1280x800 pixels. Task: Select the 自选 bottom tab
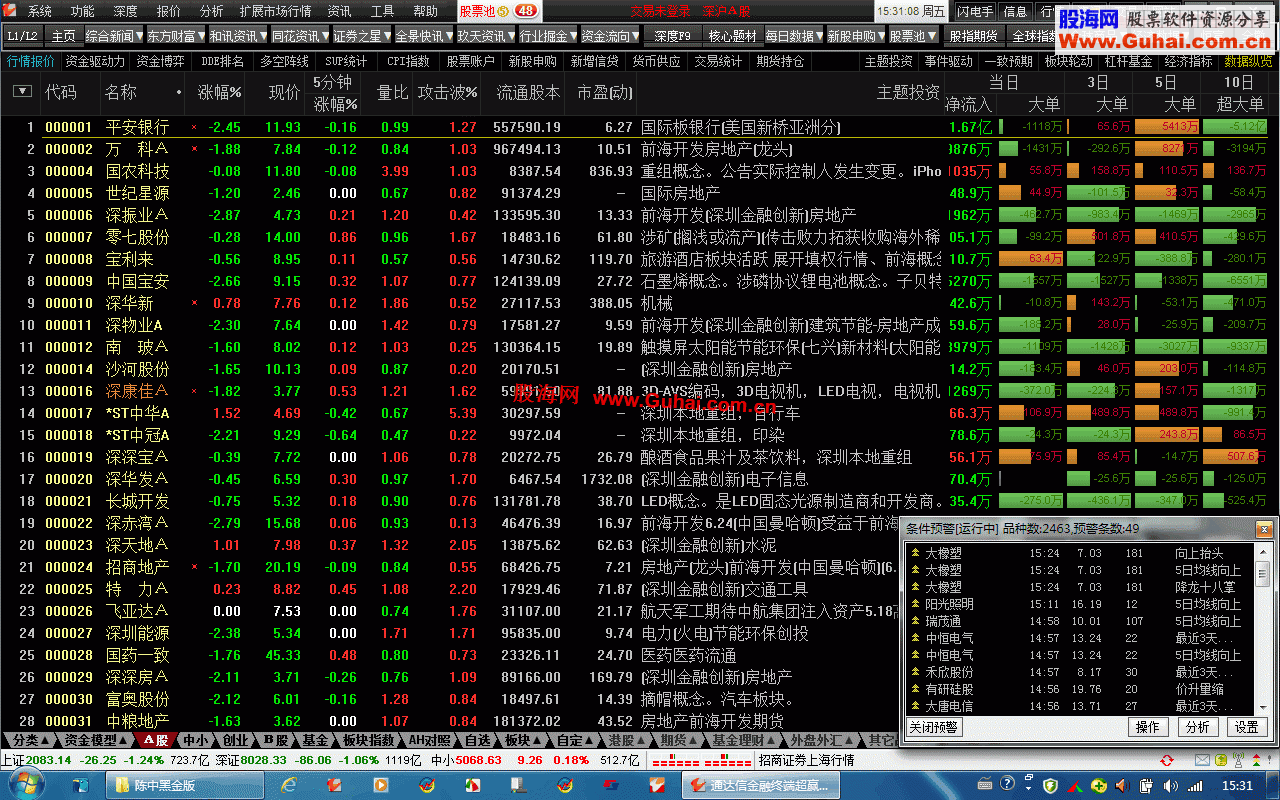(x=479, y=740)
